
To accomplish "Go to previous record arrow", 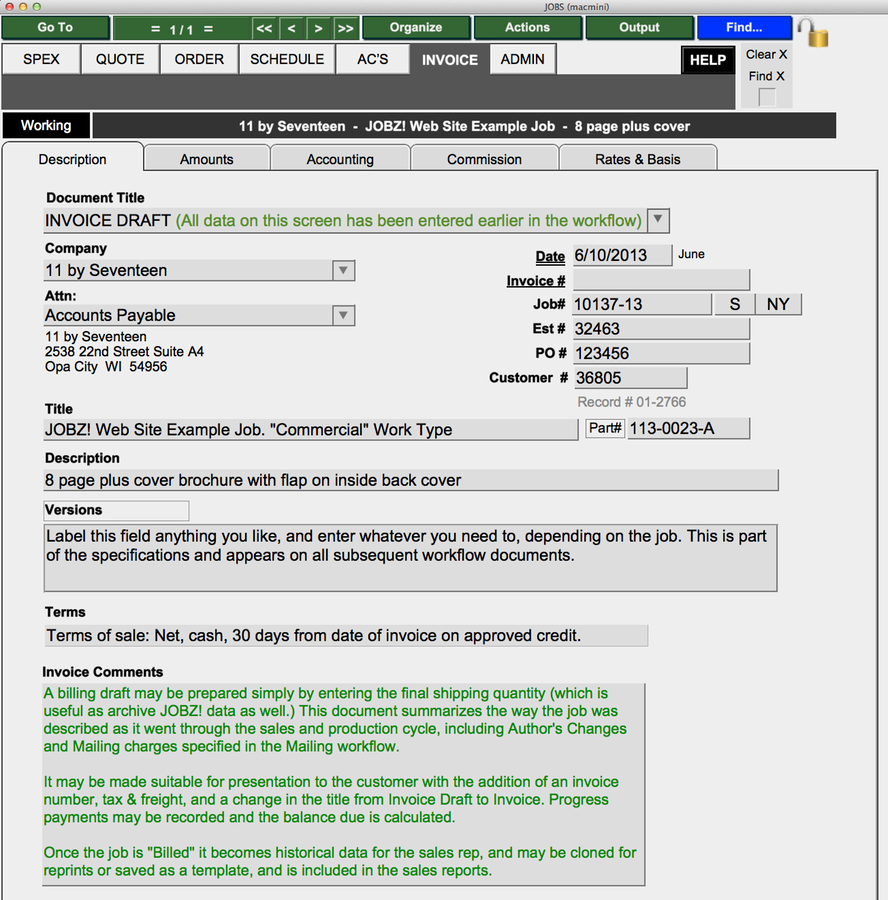I will click(x=291, y=28).
